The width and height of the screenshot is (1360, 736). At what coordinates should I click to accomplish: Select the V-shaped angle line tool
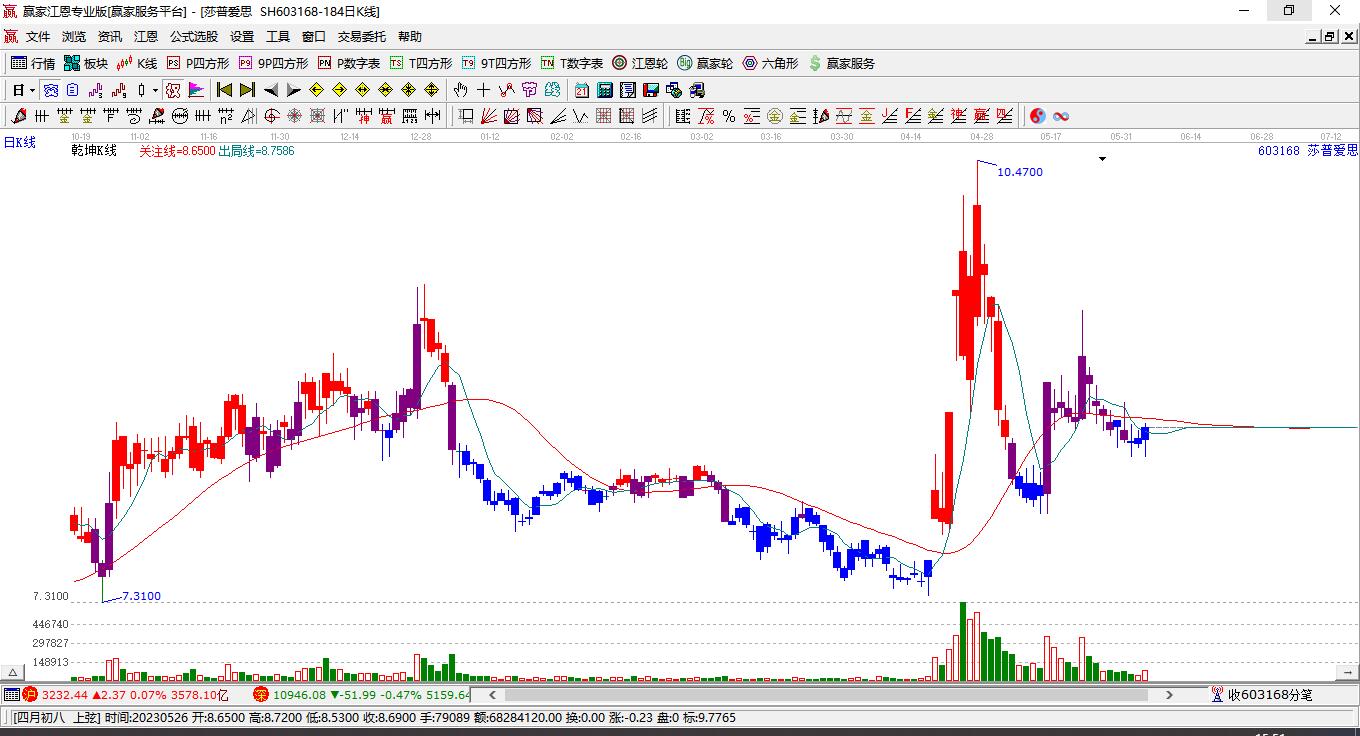tap(581, 116)
